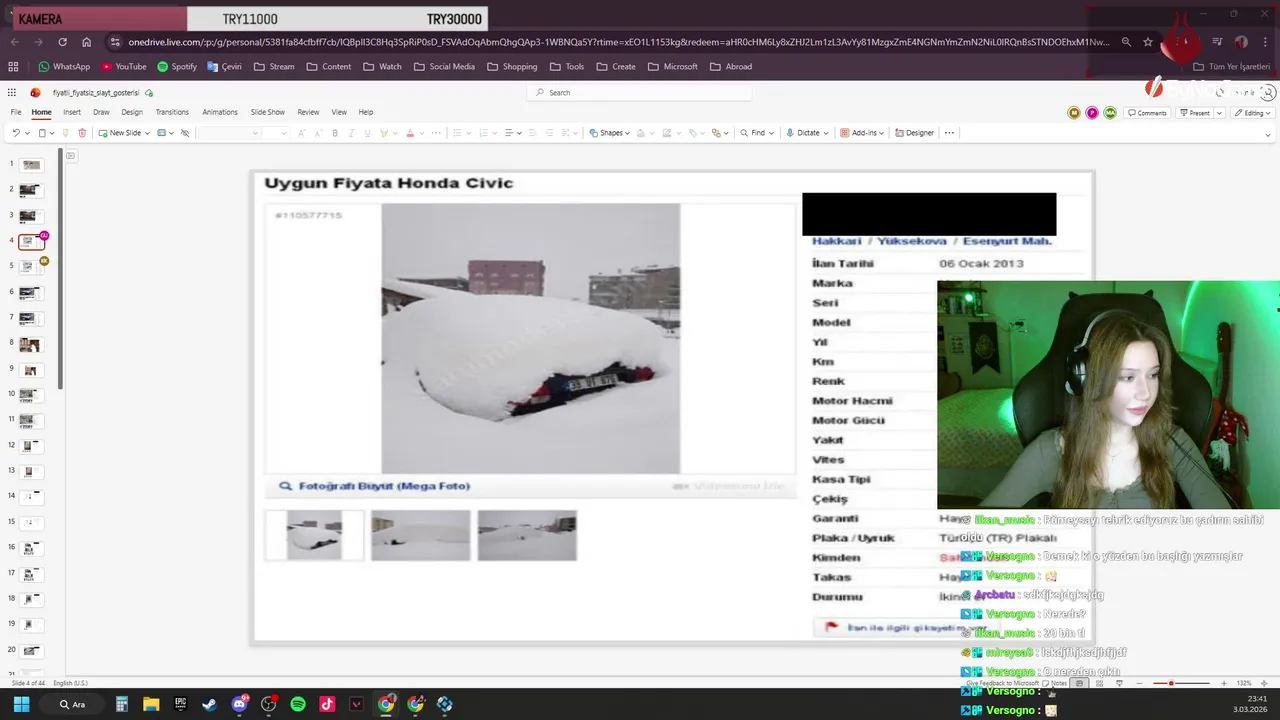Collapse the ribbon with chevron
This screenshot has height=720, width=1280.
pyautogui.click(x=1268, y=134)
